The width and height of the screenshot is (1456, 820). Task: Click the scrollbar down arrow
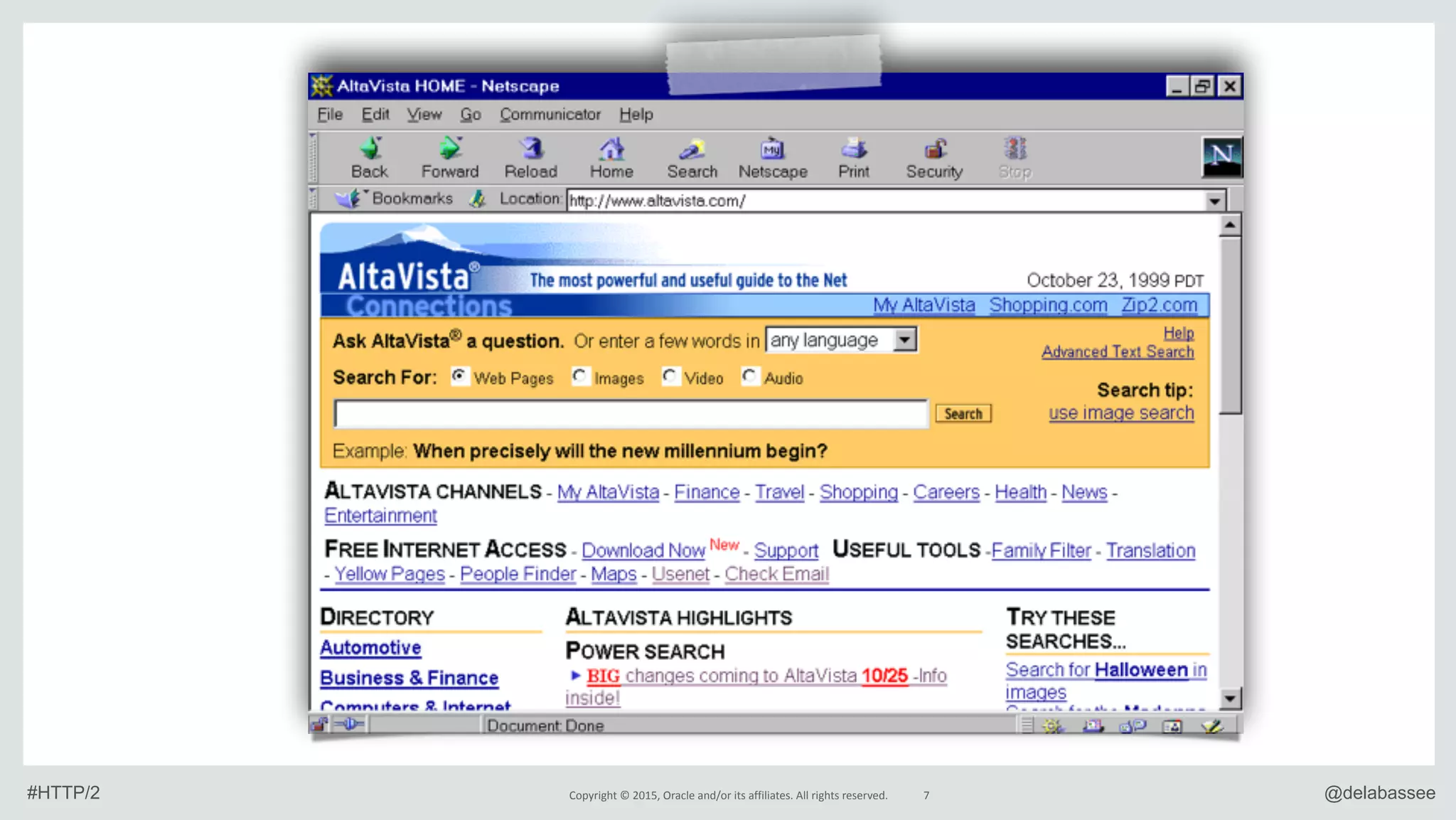pyautogui.click(x=1230, y=698)
